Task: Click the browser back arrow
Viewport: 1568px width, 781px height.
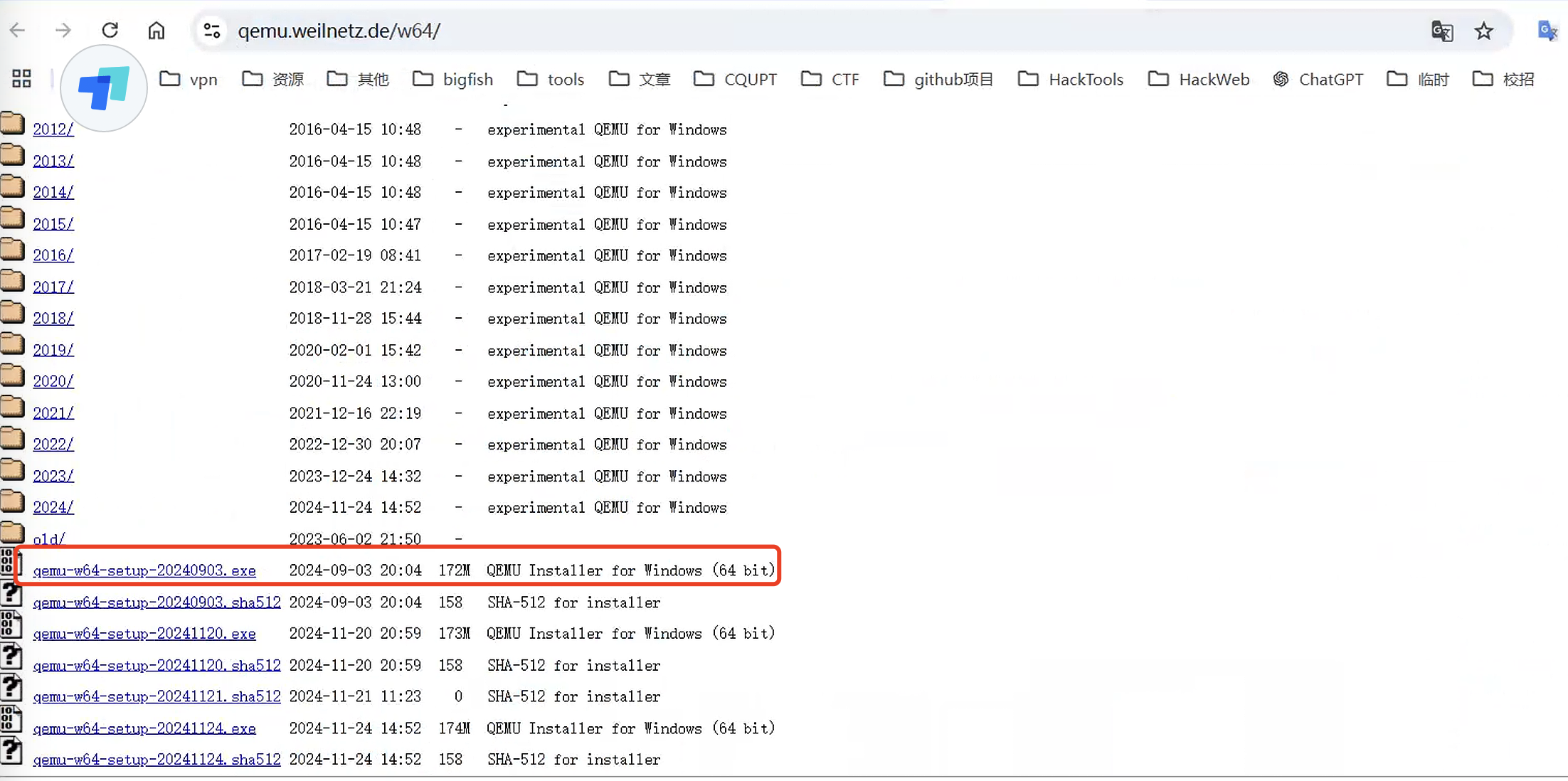Action: pyautogui.click(x=18, y=31)
